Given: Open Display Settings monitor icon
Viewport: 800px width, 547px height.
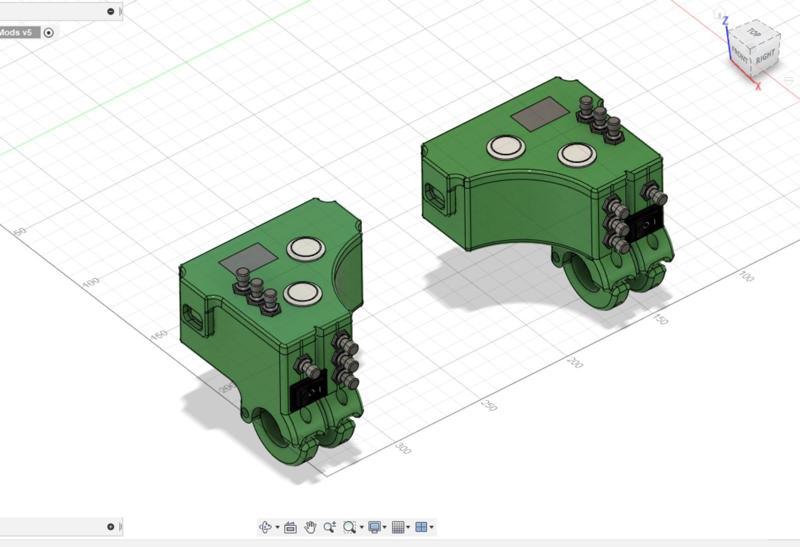Looking at the screenshot, I should pos(374,527).
